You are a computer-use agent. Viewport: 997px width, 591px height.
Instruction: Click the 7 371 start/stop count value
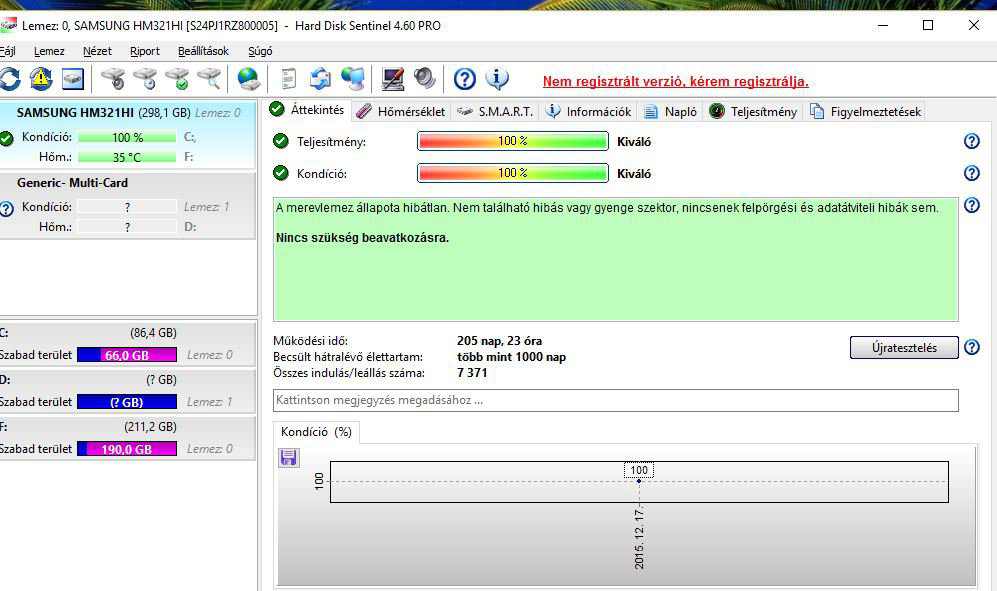pos(472,373)
